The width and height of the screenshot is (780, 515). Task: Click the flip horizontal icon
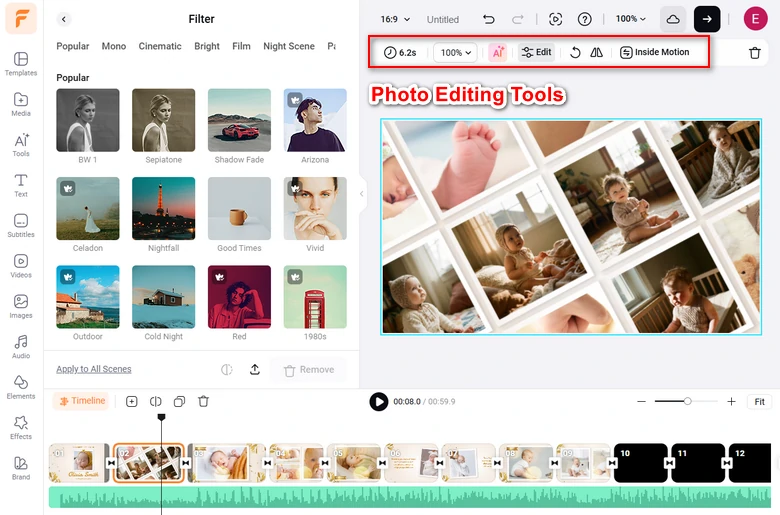click(x=597, y=52)
